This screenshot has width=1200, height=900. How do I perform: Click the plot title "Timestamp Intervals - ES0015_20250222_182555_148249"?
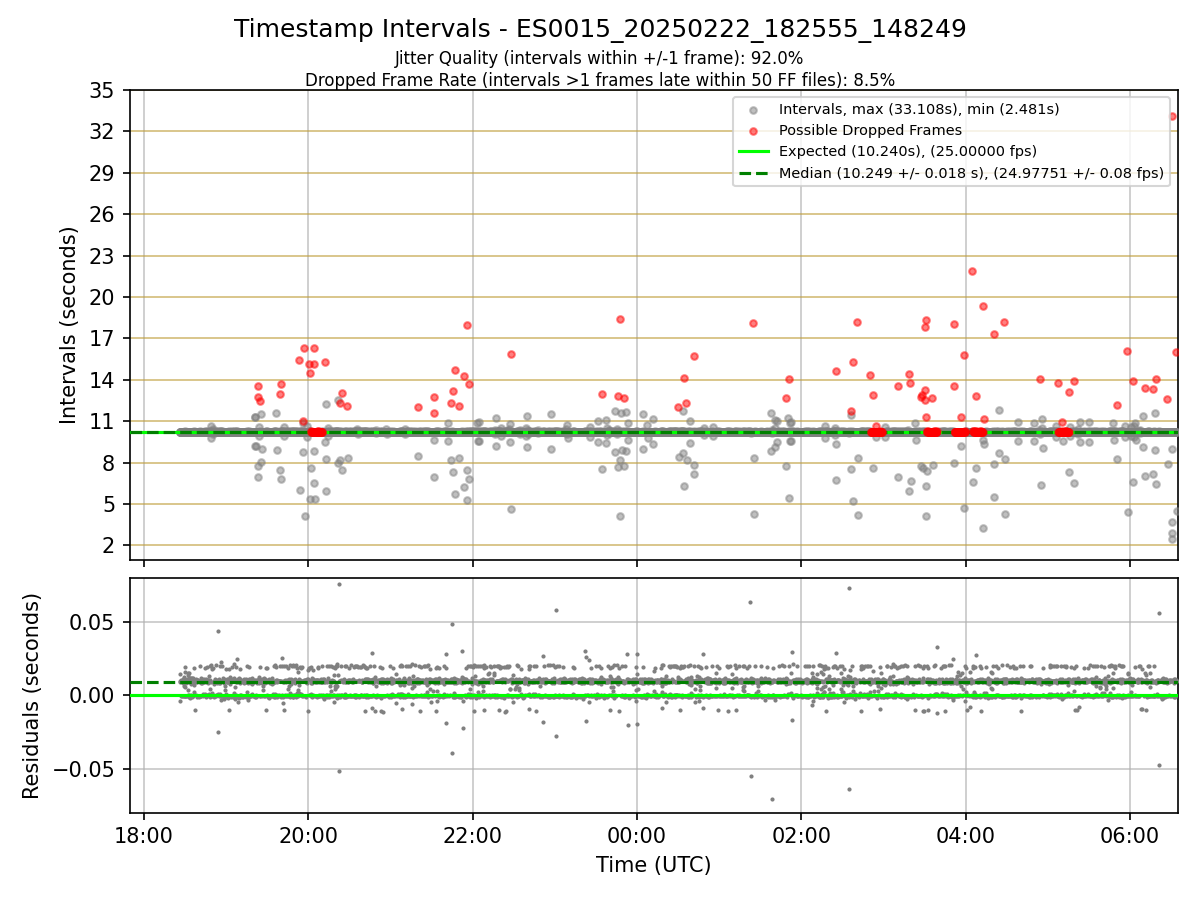point(600,29)
